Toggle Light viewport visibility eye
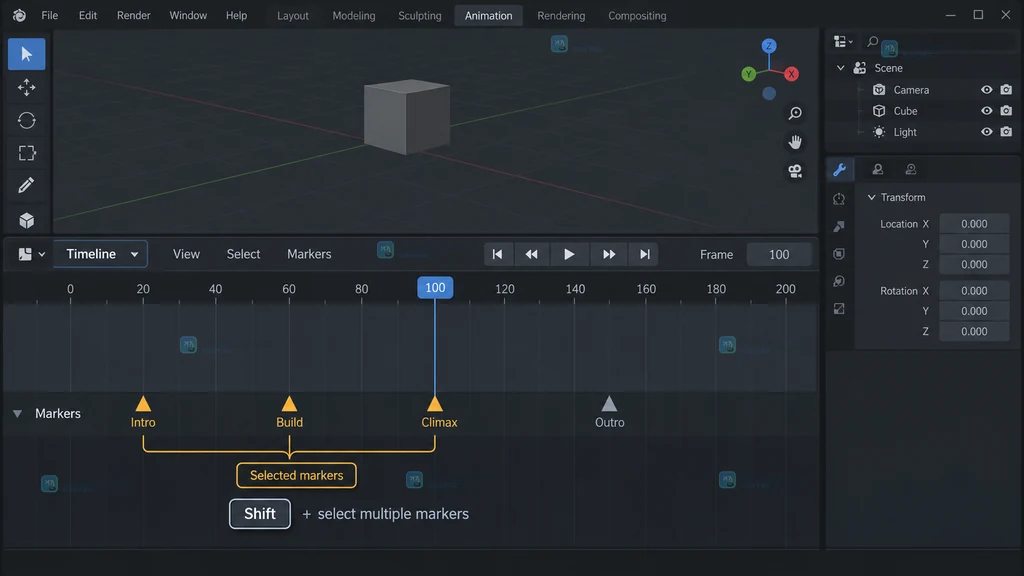 pyautogui.click(x=986, y=132)
